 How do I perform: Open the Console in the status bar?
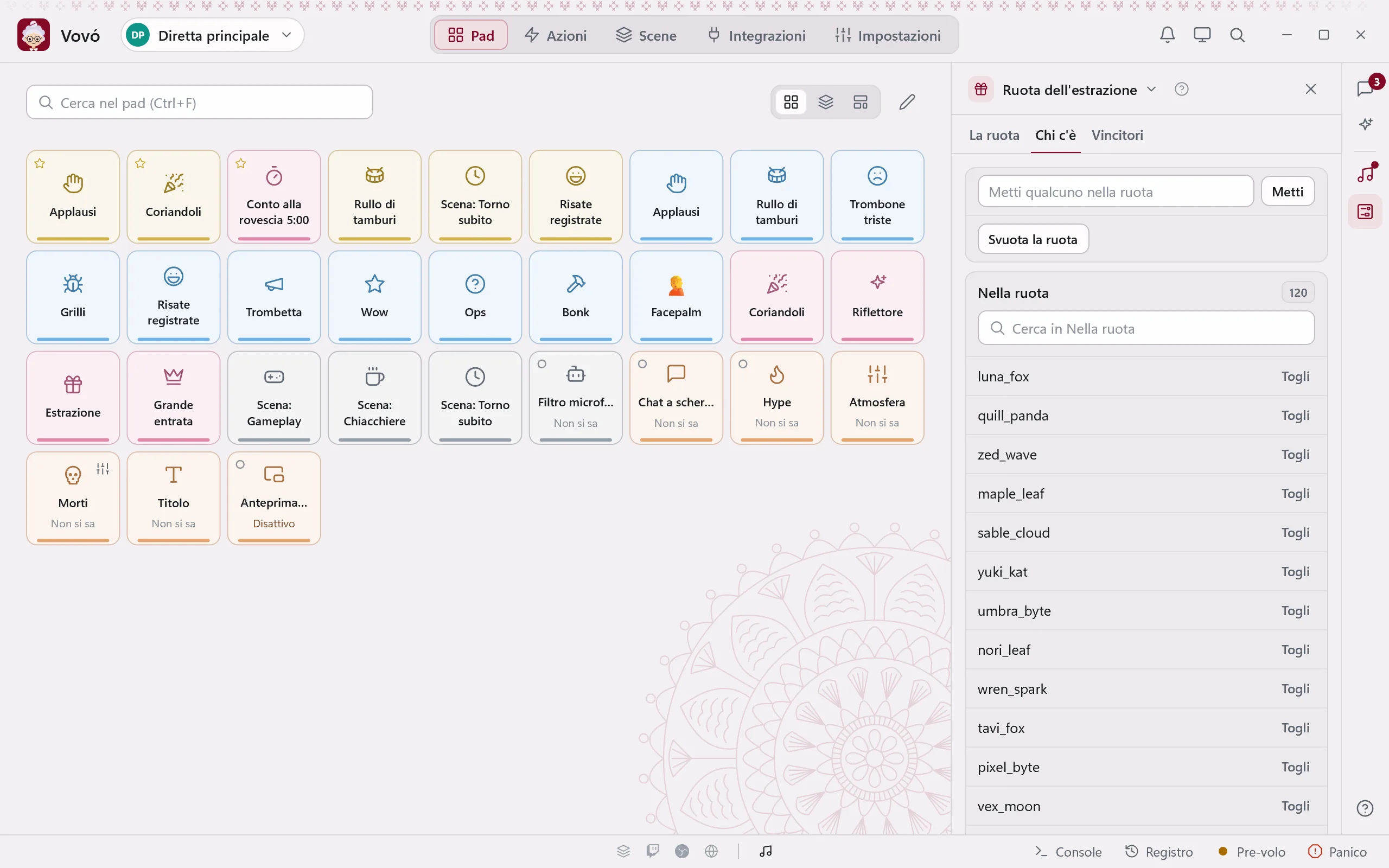[x=1068, y=851]
